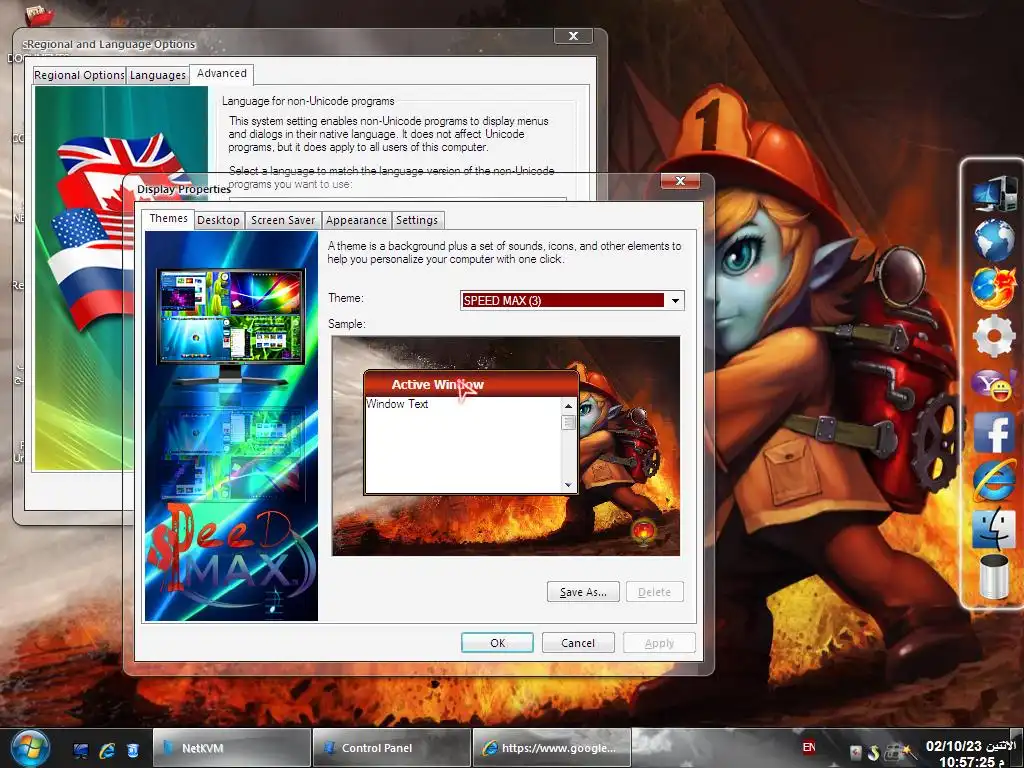1024x768 pixels.
Task: Open the gear settings icon in the dock
Action: pos(994,336)
